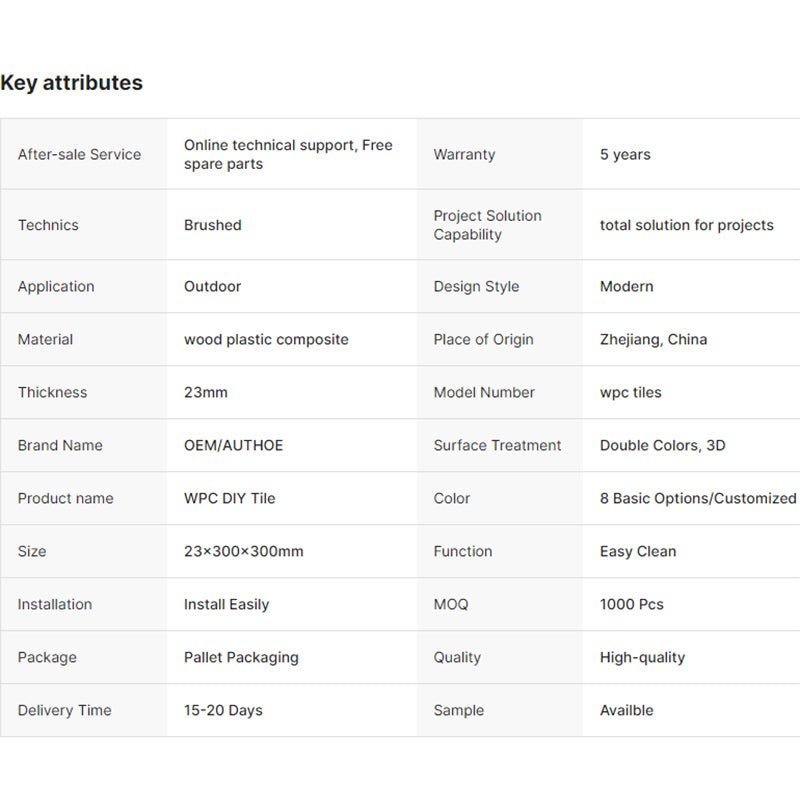This screenshot has width=800, height=800.
Task: Click the Brushed technics value
Action: coord(212,225)
